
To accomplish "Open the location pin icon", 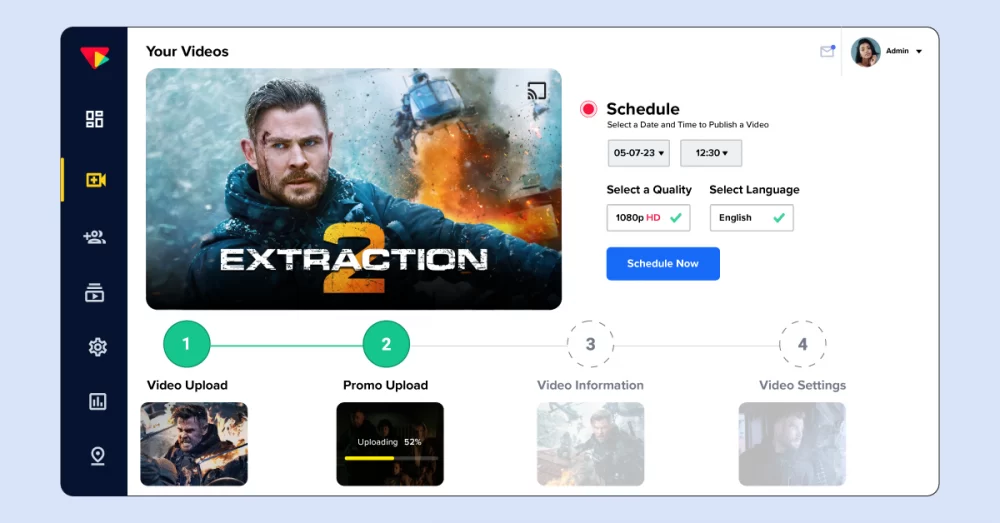I will 97,456.
